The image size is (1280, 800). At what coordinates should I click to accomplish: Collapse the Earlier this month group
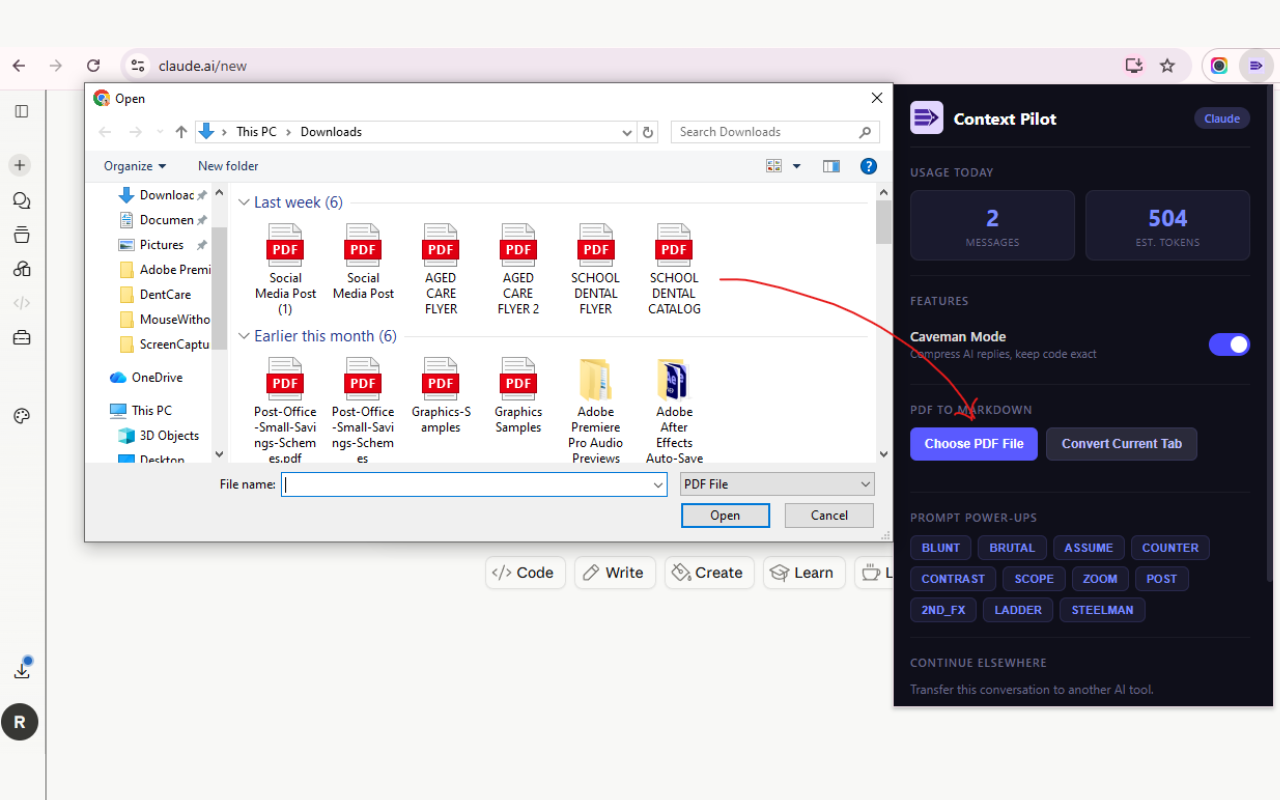(243, 336)
